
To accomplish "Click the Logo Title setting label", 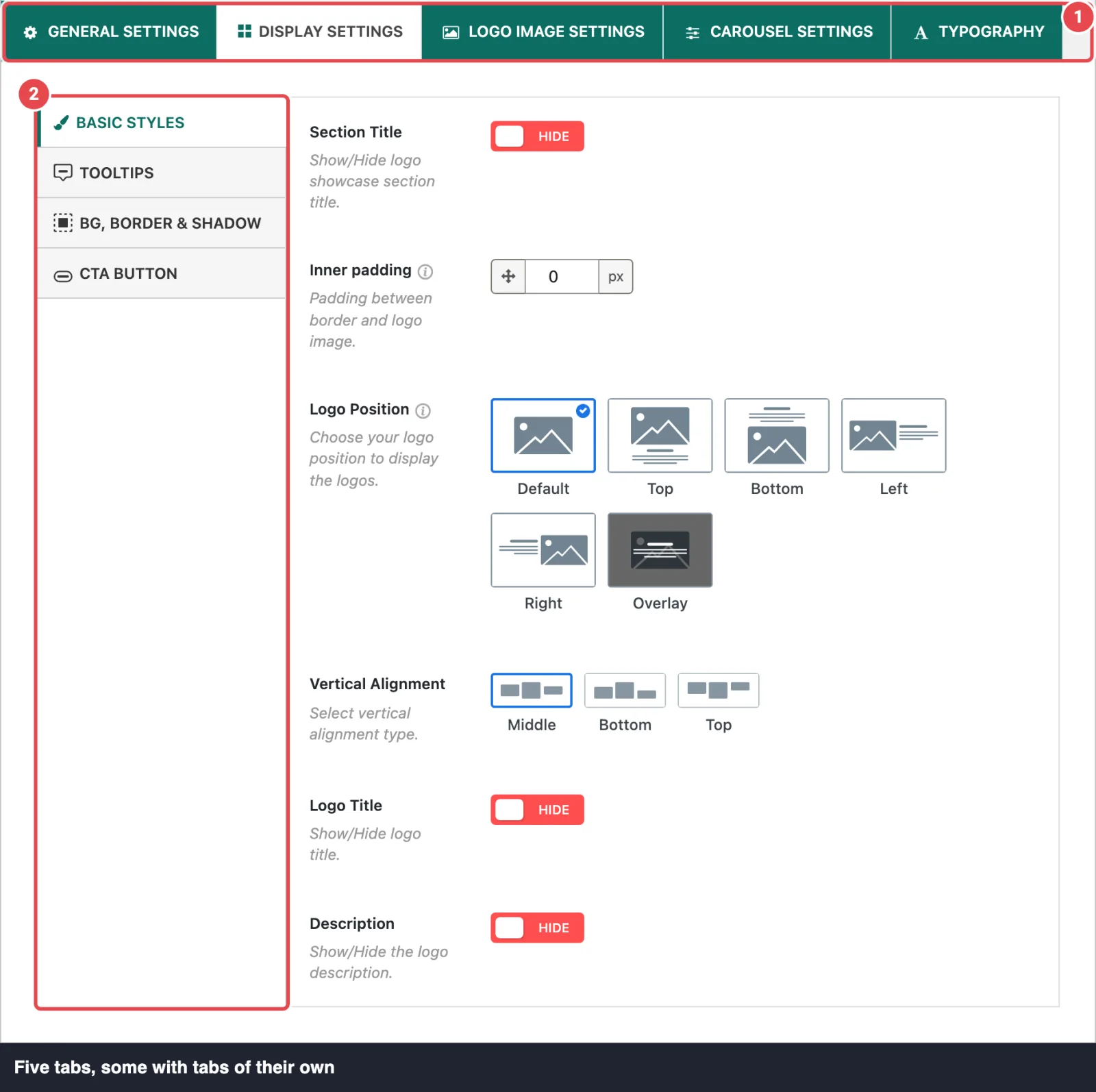I will coord(346,806).
